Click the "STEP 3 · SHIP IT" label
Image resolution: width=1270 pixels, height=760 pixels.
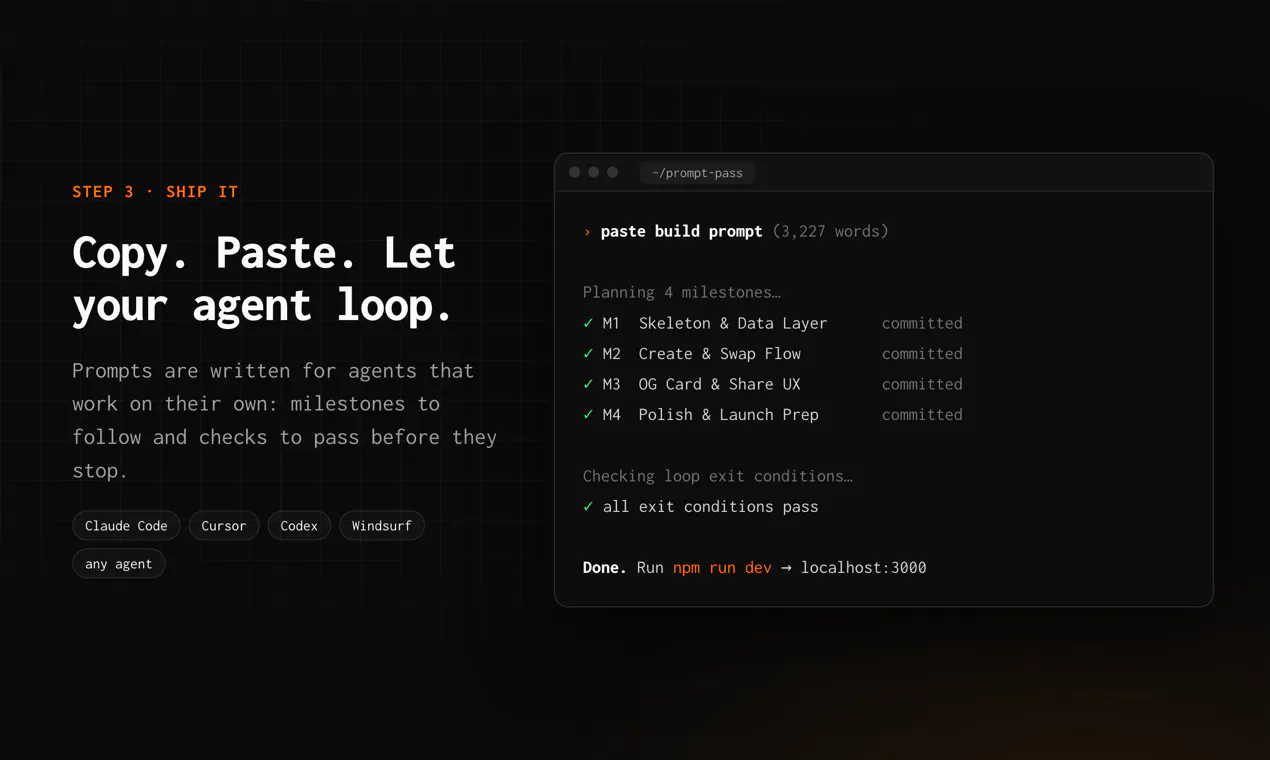tap(155, 192)
